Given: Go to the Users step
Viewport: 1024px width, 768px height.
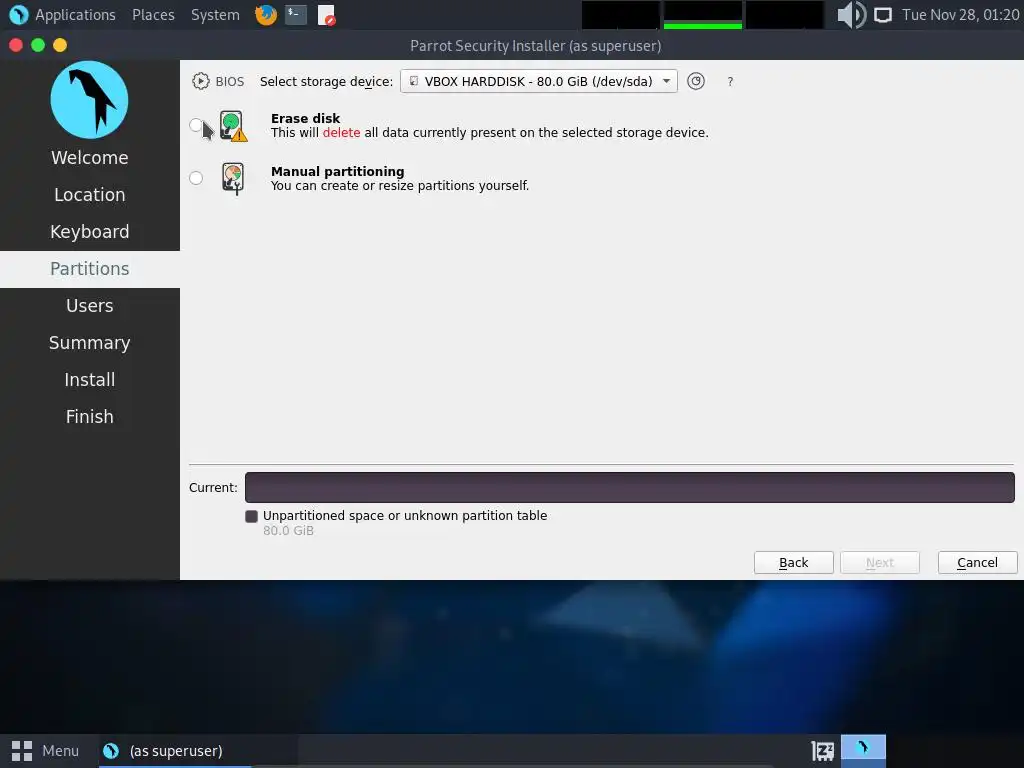Looking at the screenshot, I should tap(89, 306).
